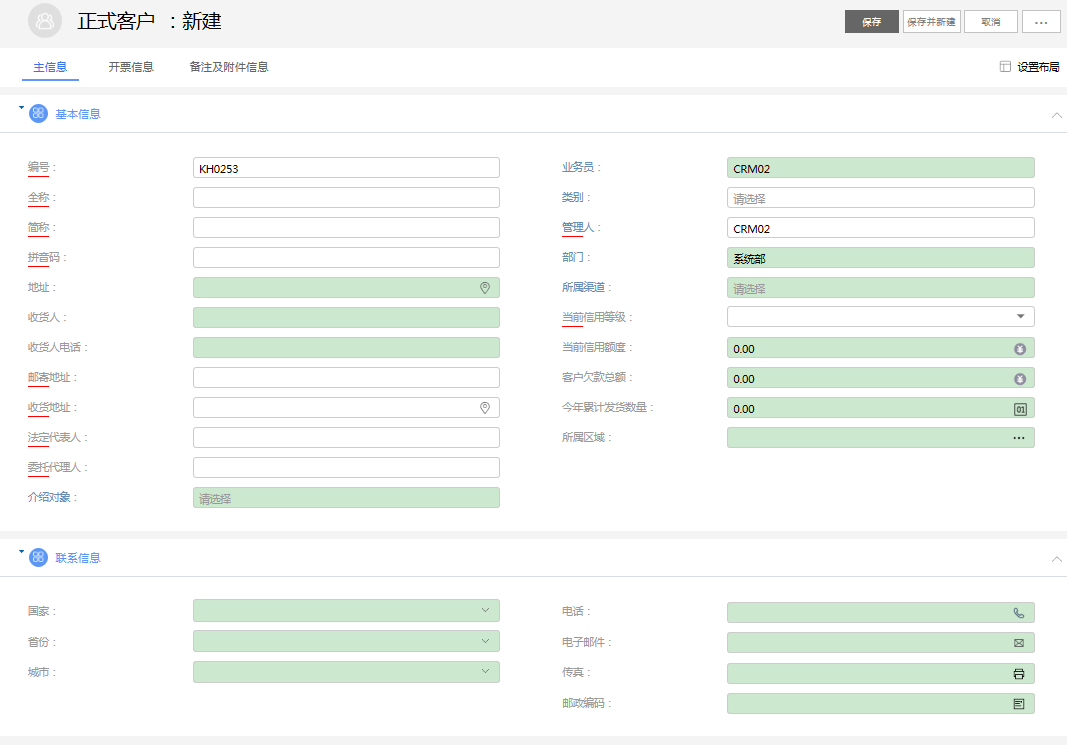The image size is (1067, 748).
Task: Click the 保存 button
Action: [871, 22]
